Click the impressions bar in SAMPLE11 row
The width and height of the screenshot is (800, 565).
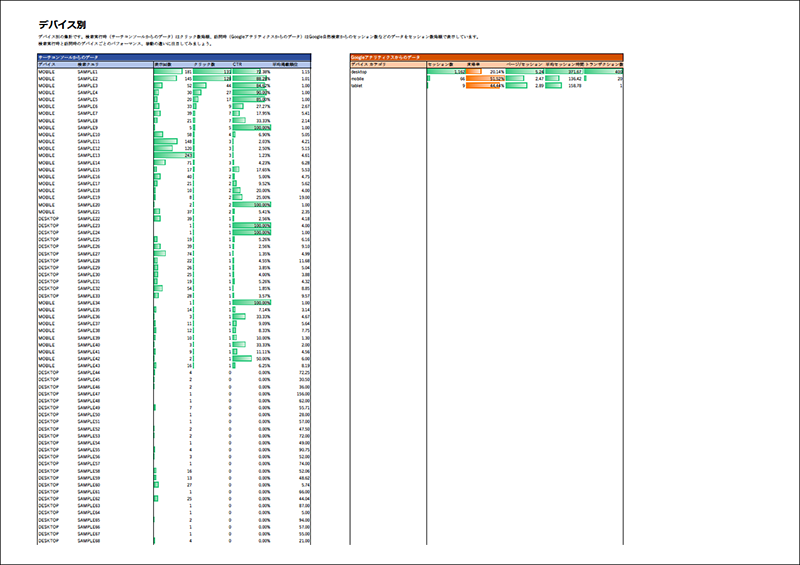click(166, 141)
